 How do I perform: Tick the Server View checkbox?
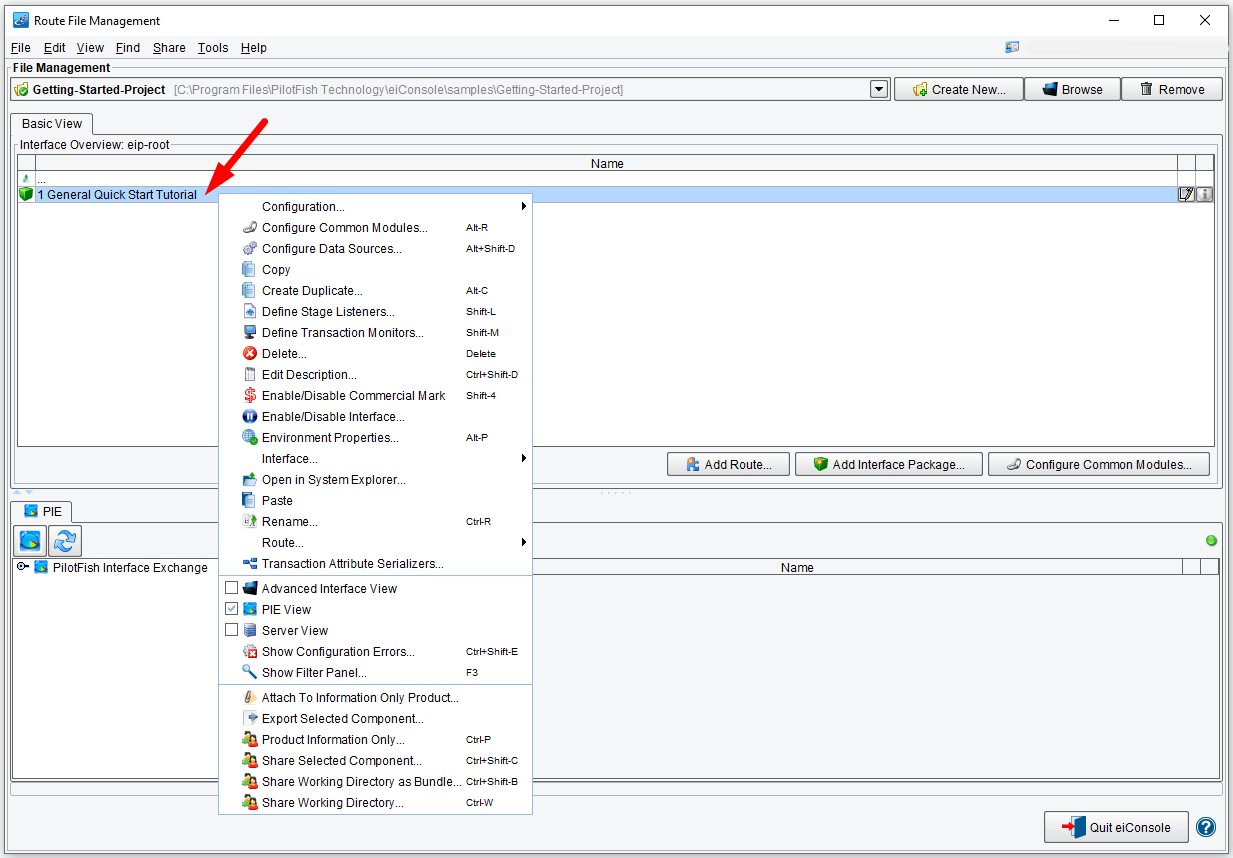coord(232,631)
